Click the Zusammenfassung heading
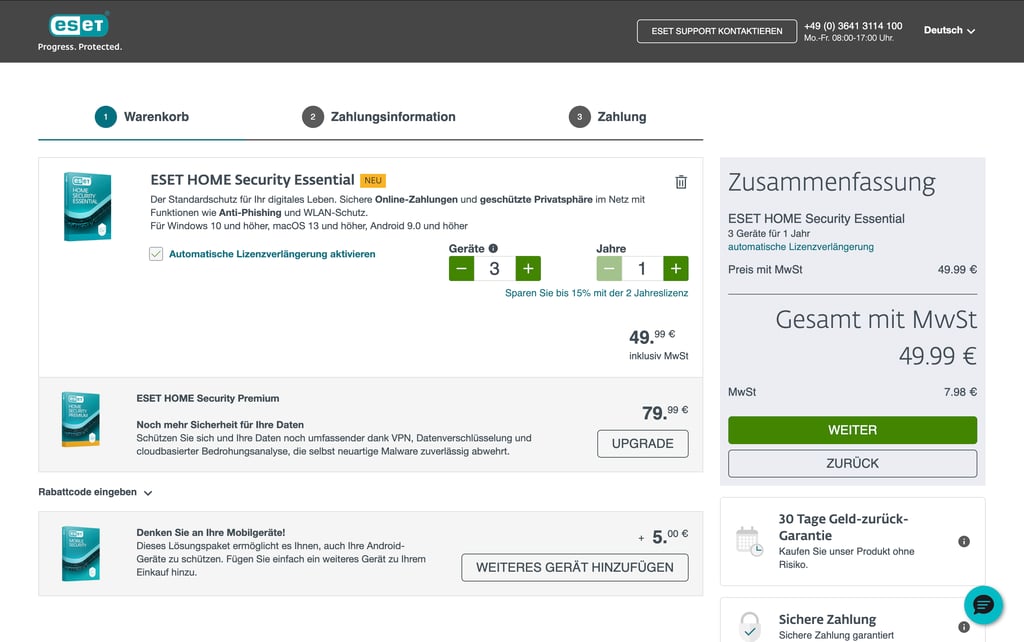The height and width of the screenshot is (642, 1024). tap(831, 182)
